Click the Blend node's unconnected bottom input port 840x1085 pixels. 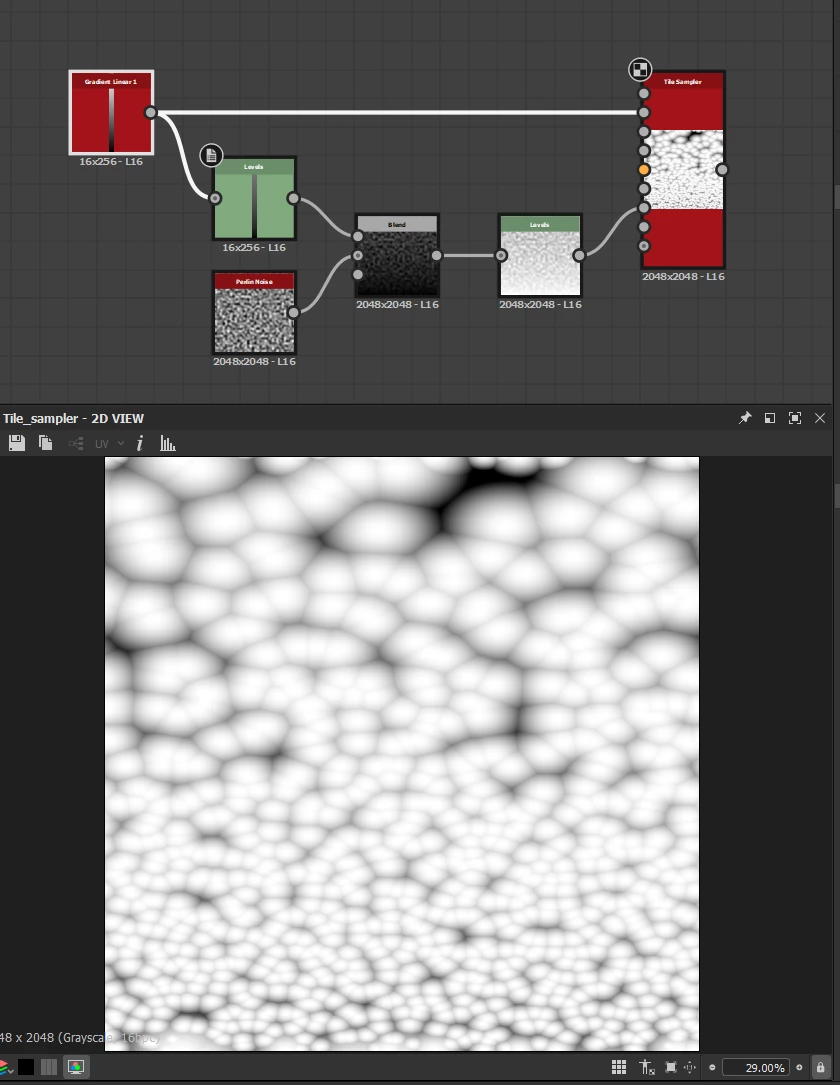pyautogui.click(x=358, y=275)
